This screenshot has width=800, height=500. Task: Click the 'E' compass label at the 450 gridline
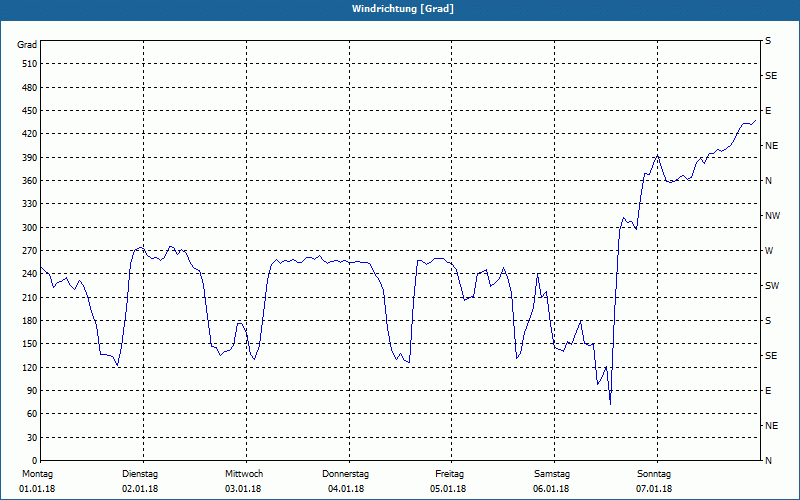tap(768, 111)
